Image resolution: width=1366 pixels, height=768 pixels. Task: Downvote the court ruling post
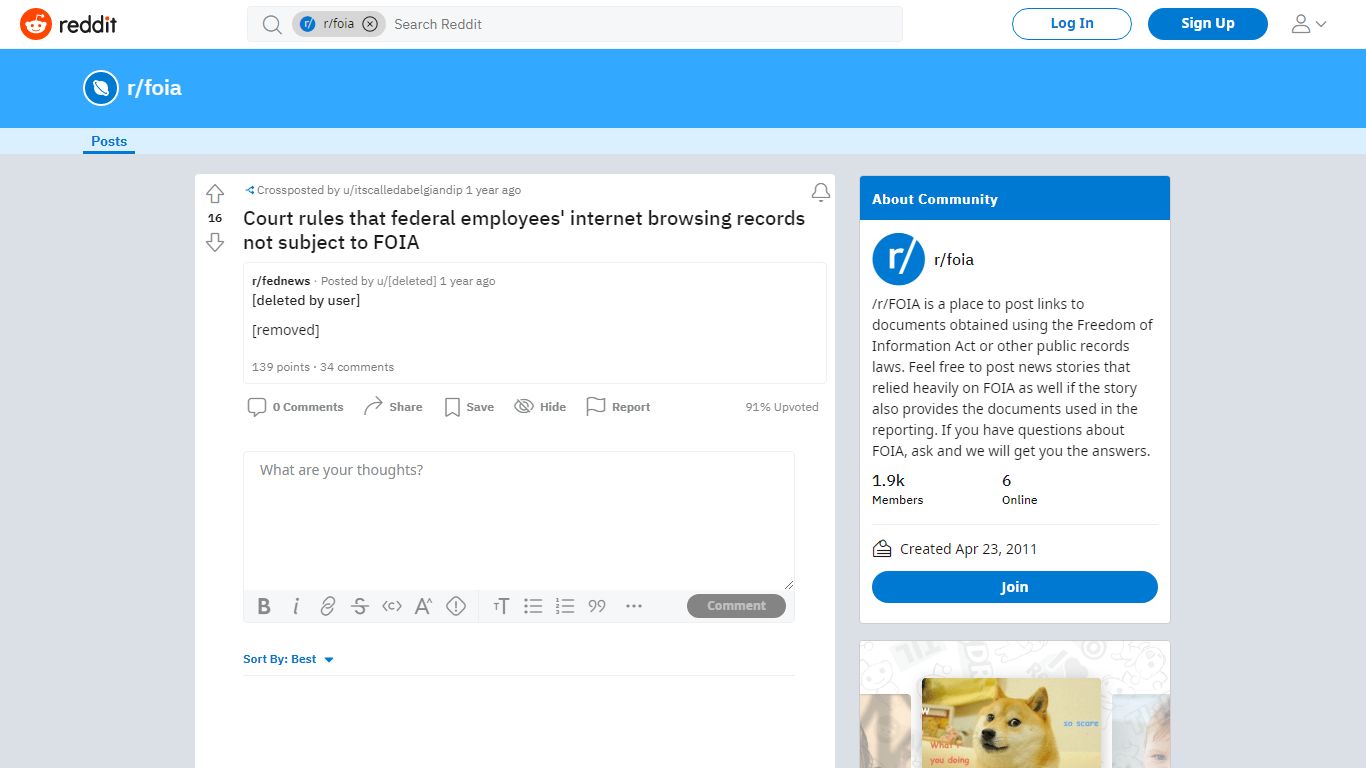215,242
